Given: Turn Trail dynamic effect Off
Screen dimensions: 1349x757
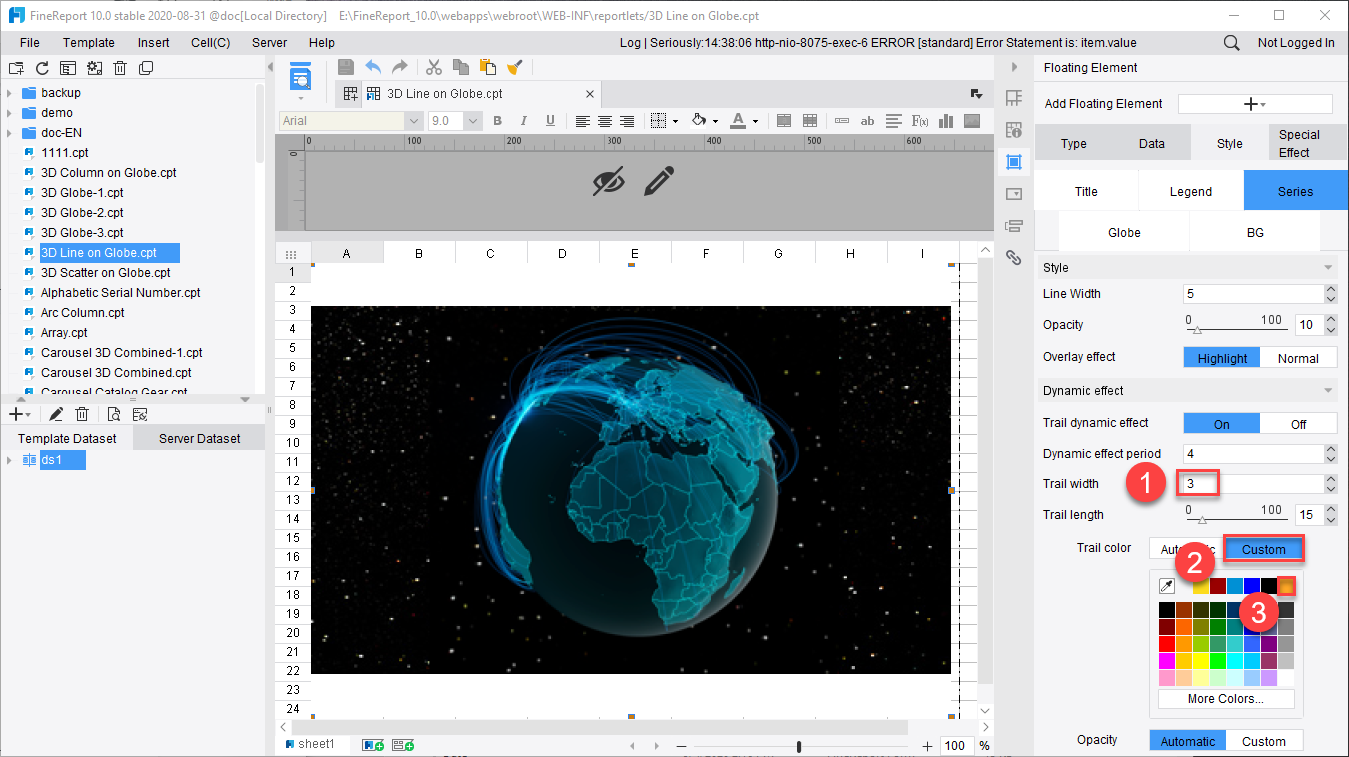Looking at the screenshot, I should pos(1298,424).
